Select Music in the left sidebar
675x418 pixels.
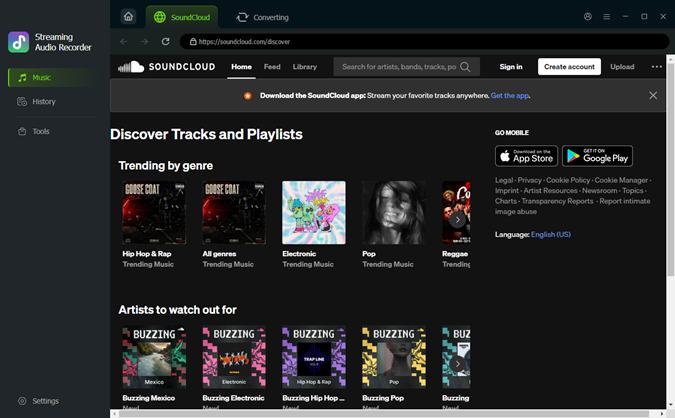(x=55, y=77)
